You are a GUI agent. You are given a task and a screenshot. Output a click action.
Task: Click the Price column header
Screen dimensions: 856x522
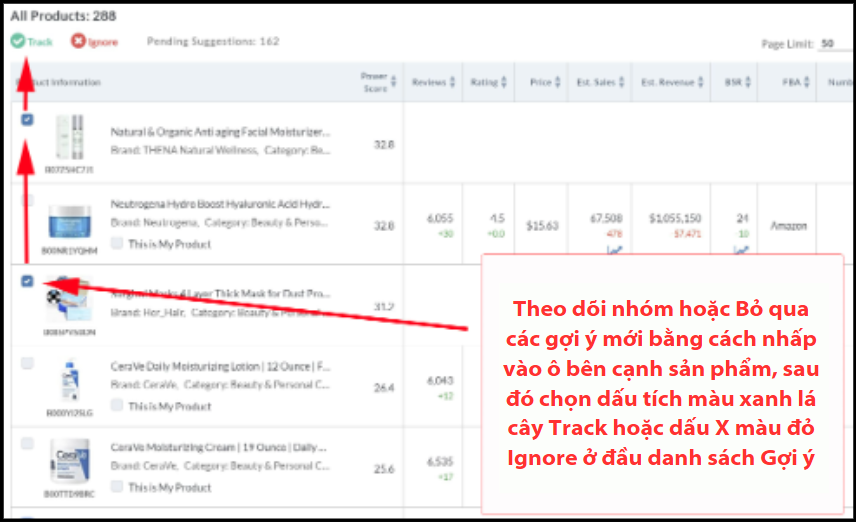pos(541,82)
